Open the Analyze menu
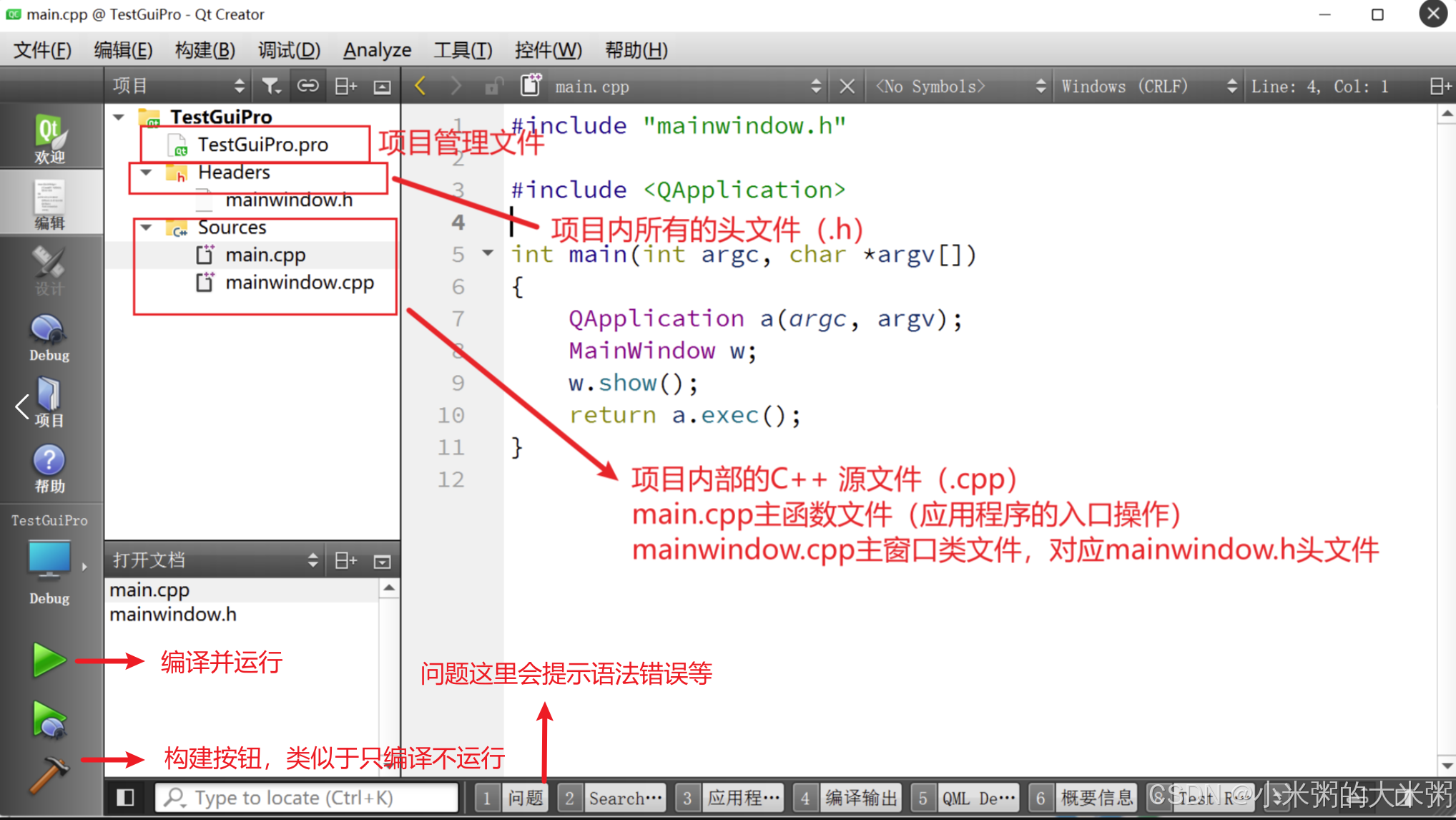 pyautogui.click(x=377, y=50)
